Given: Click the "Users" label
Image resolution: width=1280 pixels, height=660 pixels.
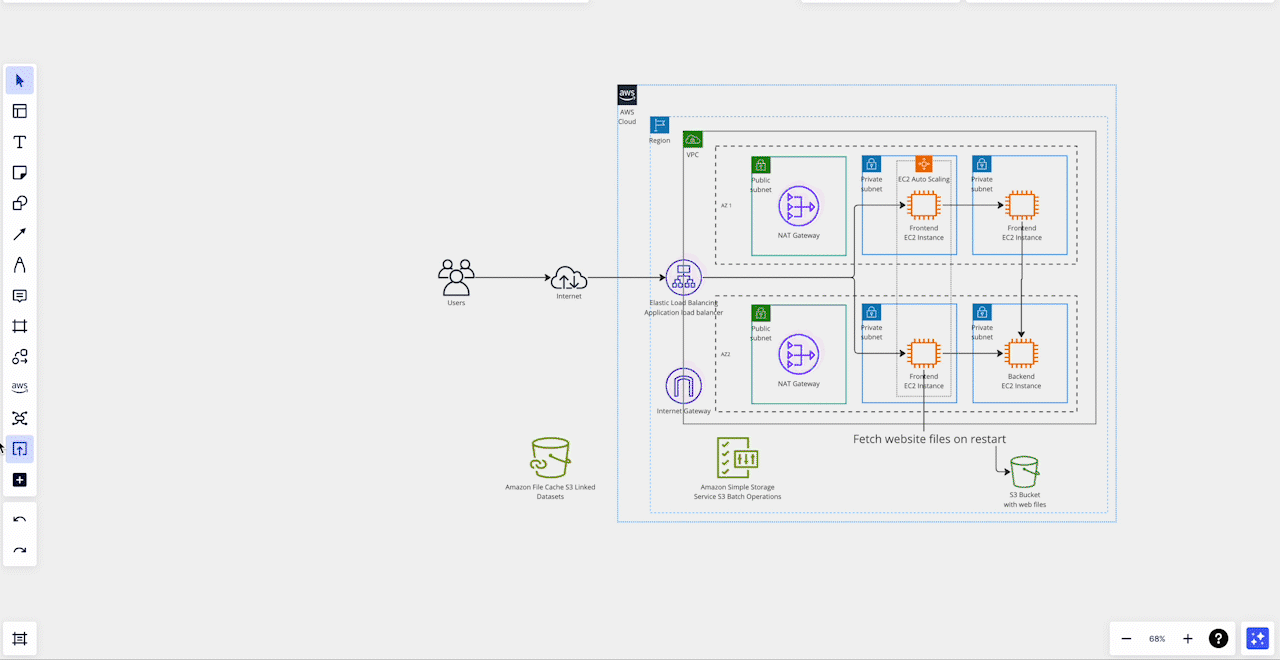Looking at the screenshot, I should point(456,303).
